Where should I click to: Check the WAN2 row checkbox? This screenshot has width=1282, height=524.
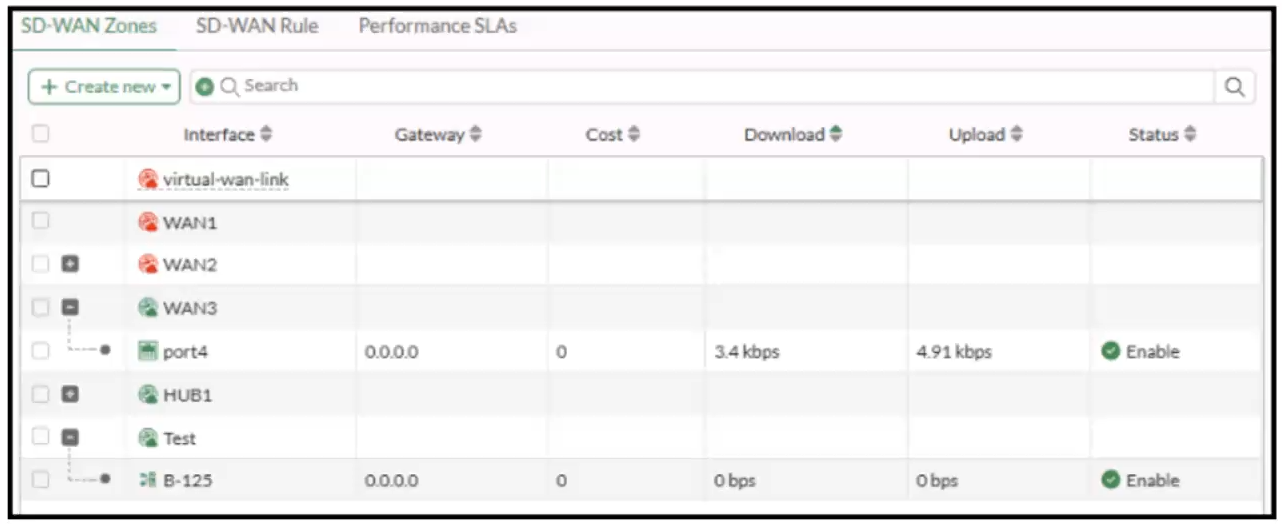pos(41,265)
